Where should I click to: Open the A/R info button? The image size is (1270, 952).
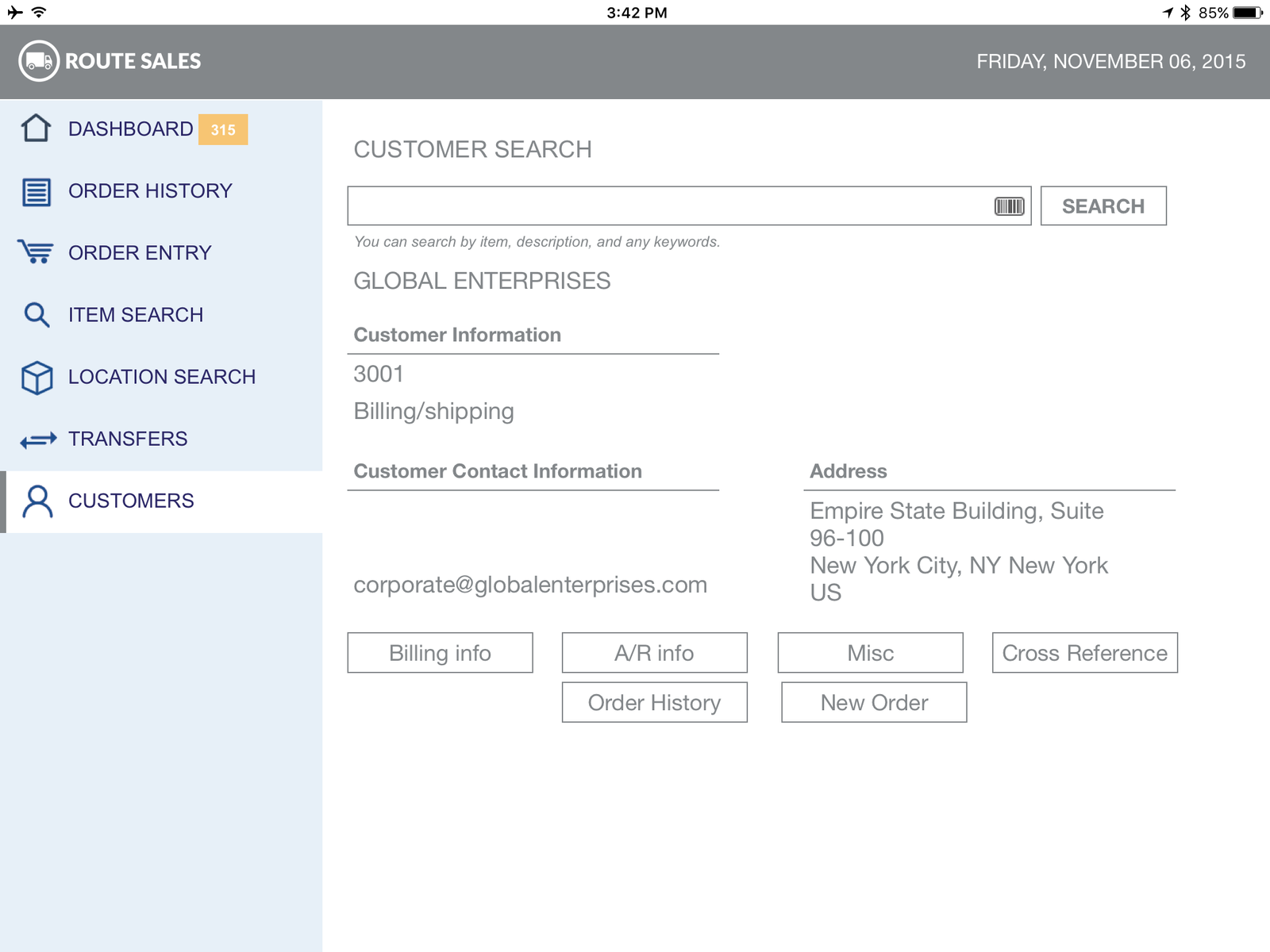[654, 653]
